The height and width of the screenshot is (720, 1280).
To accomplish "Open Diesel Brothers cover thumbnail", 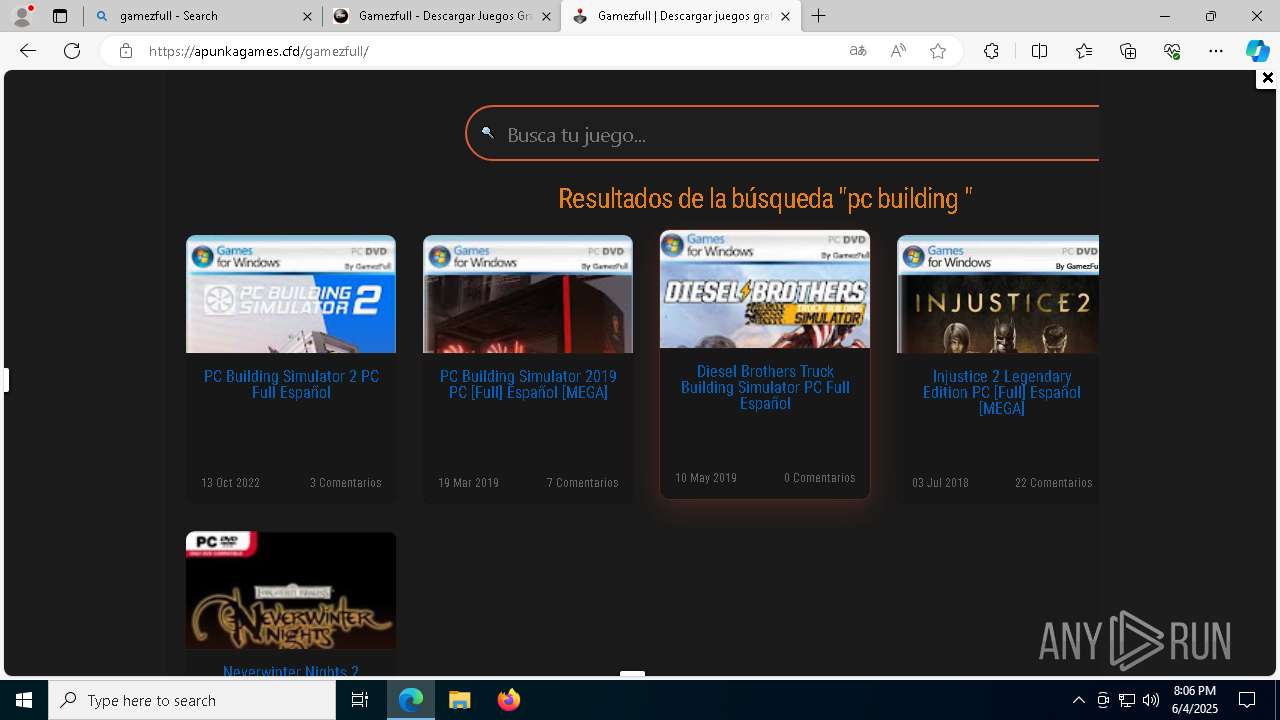I will pyautogui.click(x=765, y=289).
